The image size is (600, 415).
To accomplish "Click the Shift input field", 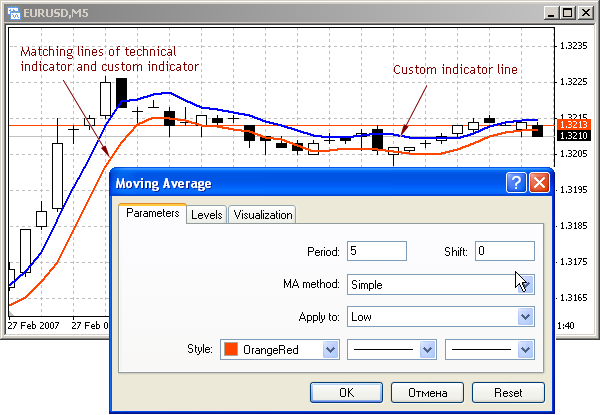I will [x=505, y=251].
